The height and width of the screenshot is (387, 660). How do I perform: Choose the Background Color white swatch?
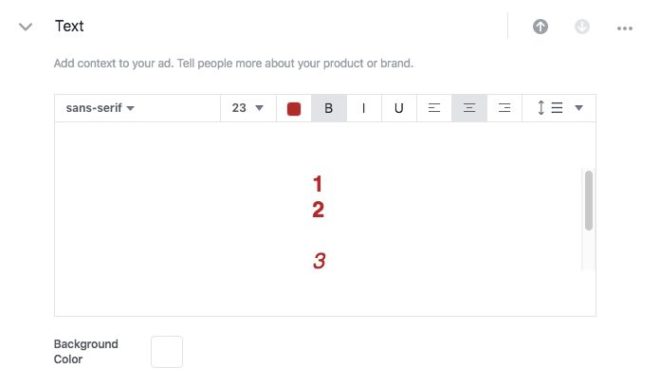coord(167,352)
